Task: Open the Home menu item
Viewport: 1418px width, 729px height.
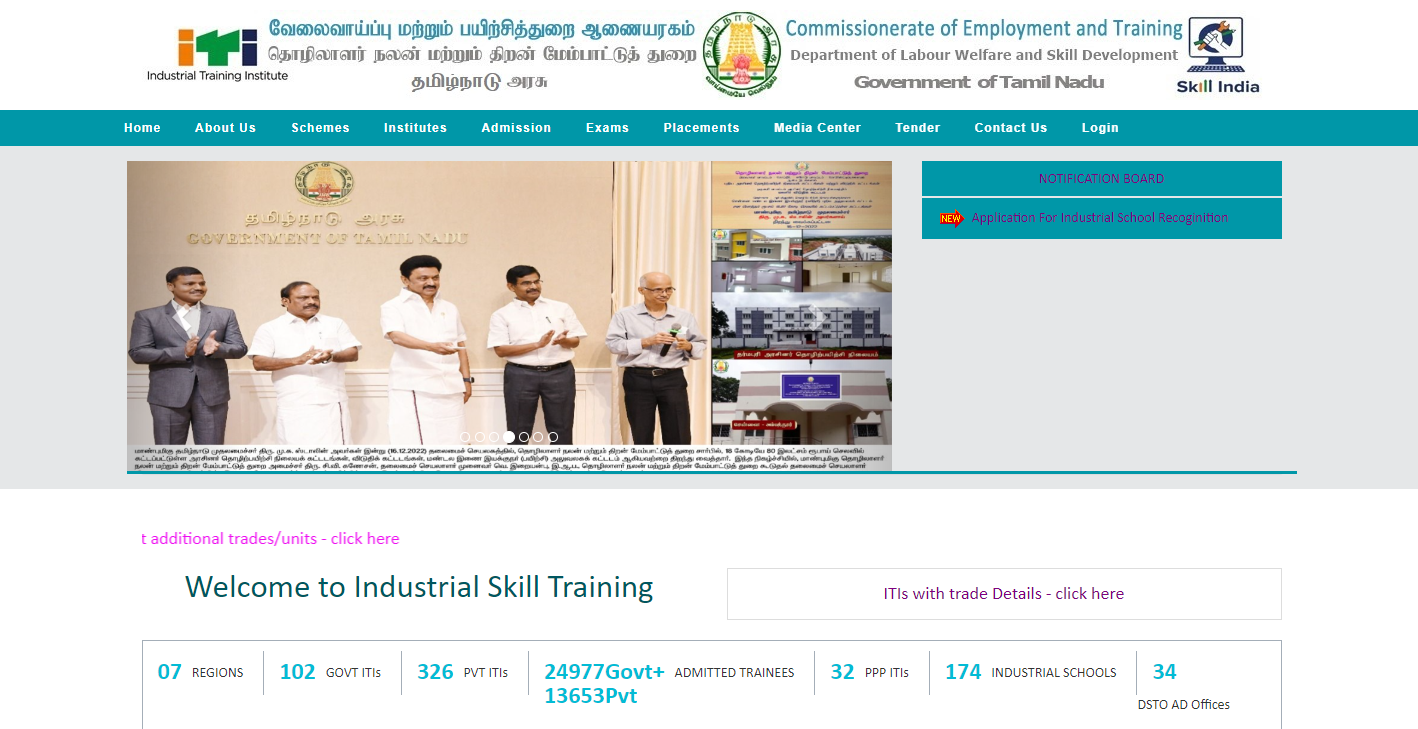Action: click(x=142, y=128)
